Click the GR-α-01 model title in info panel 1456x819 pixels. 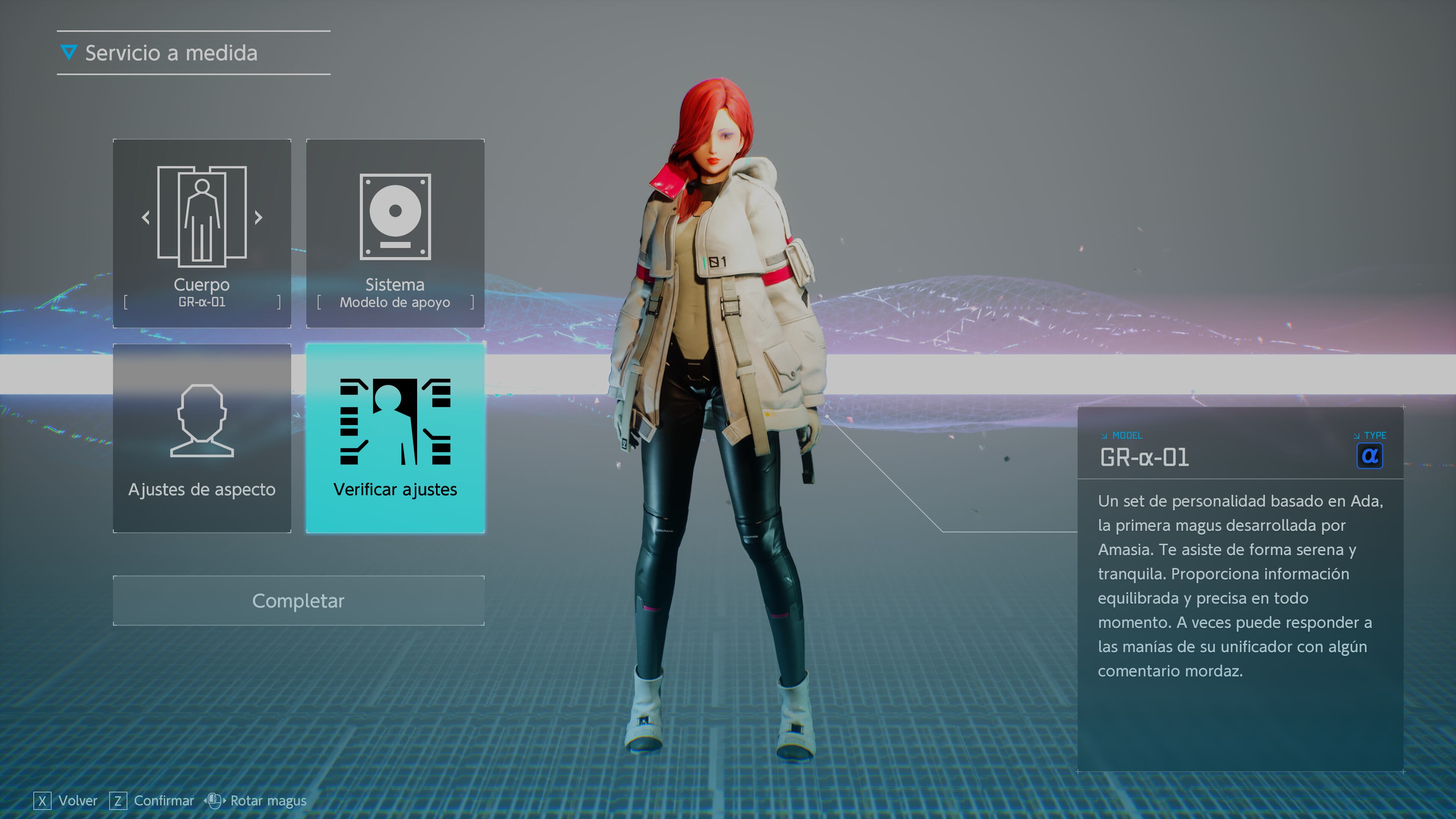pyautogui.click(x=1145, y=457)
